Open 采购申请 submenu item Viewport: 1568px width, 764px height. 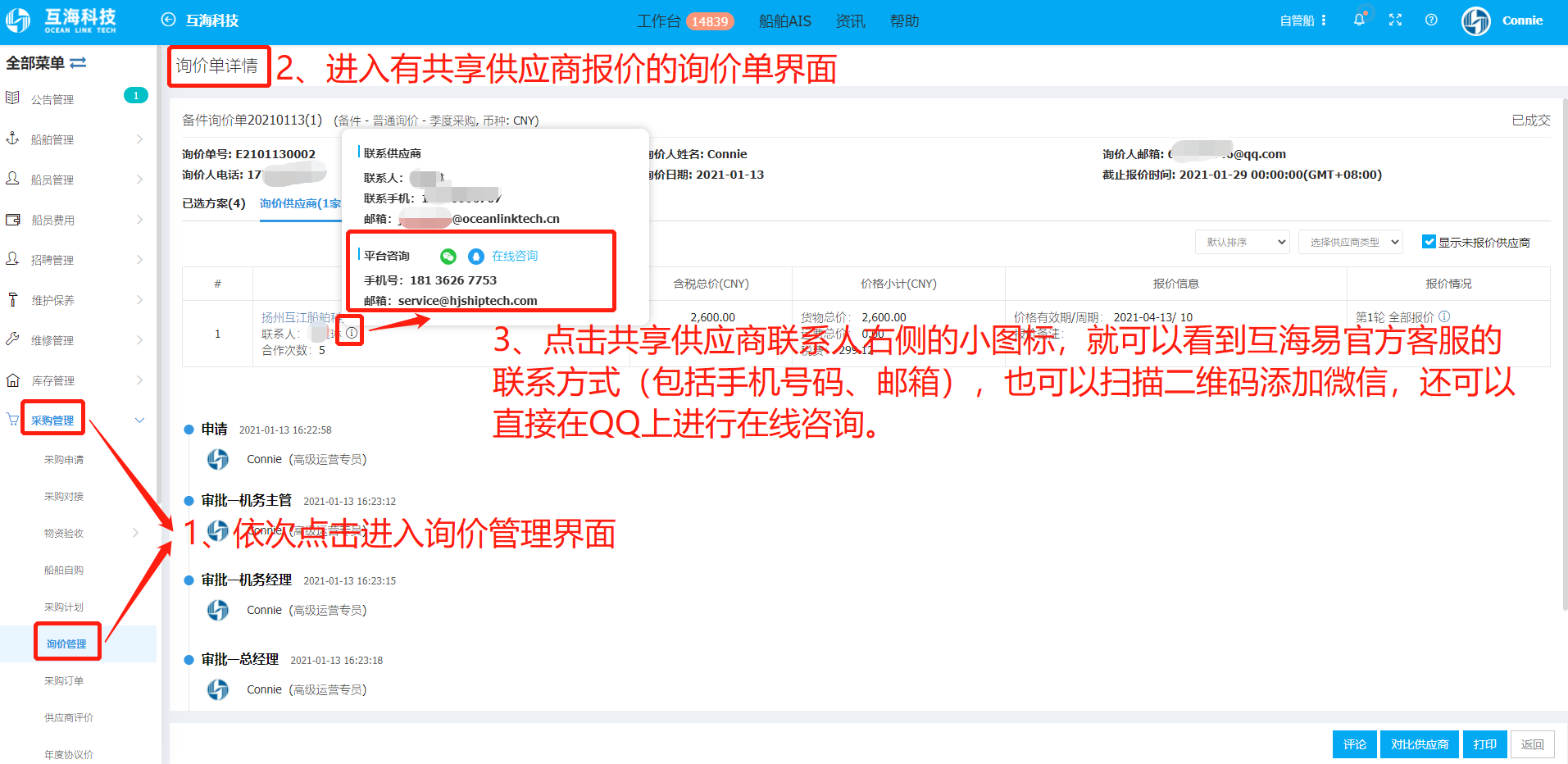click(x=64, y=460)
